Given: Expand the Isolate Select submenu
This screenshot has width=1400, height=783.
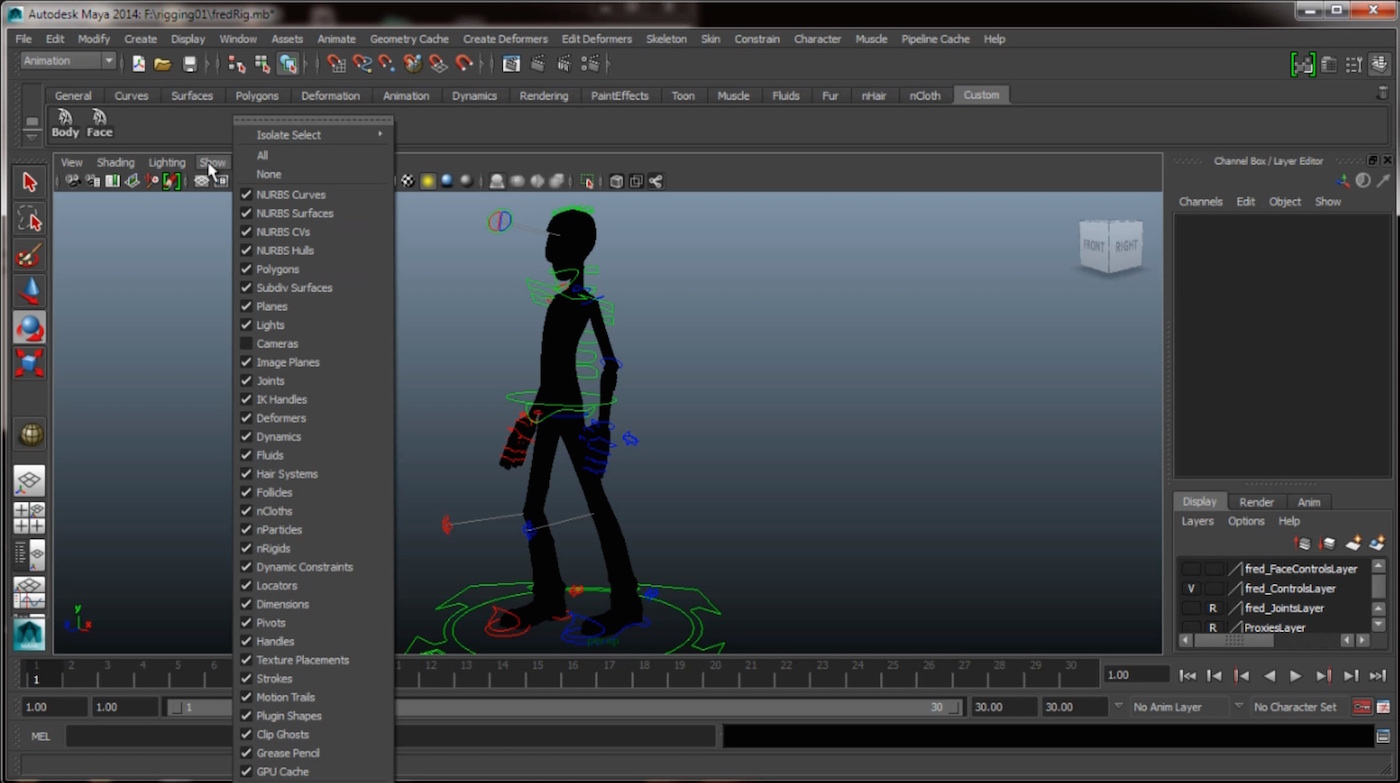Looking at the screenshot, I should pyautogui.click(x=288, y=133).
